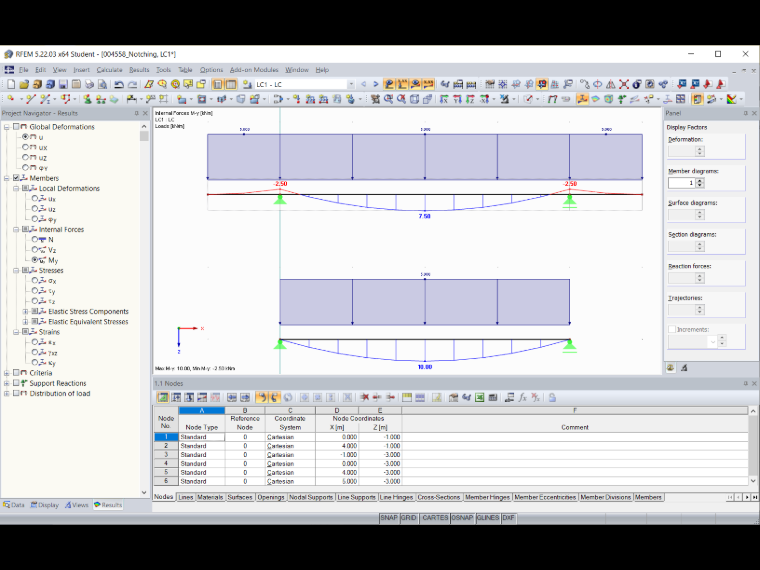Click the Member diagrams factor input field
760x570 pixels.
point(681,183)
